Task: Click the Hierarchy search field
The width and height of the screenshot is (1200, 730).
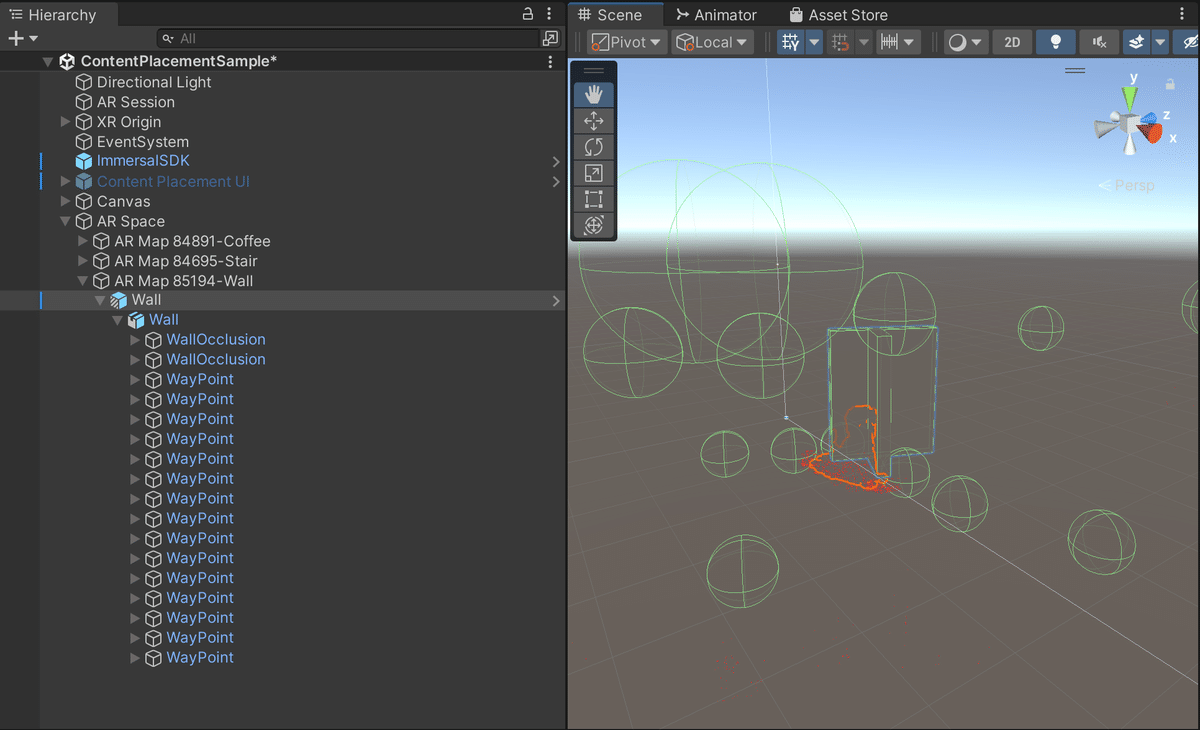Action: pyautogui.click(x=349, y=38)
